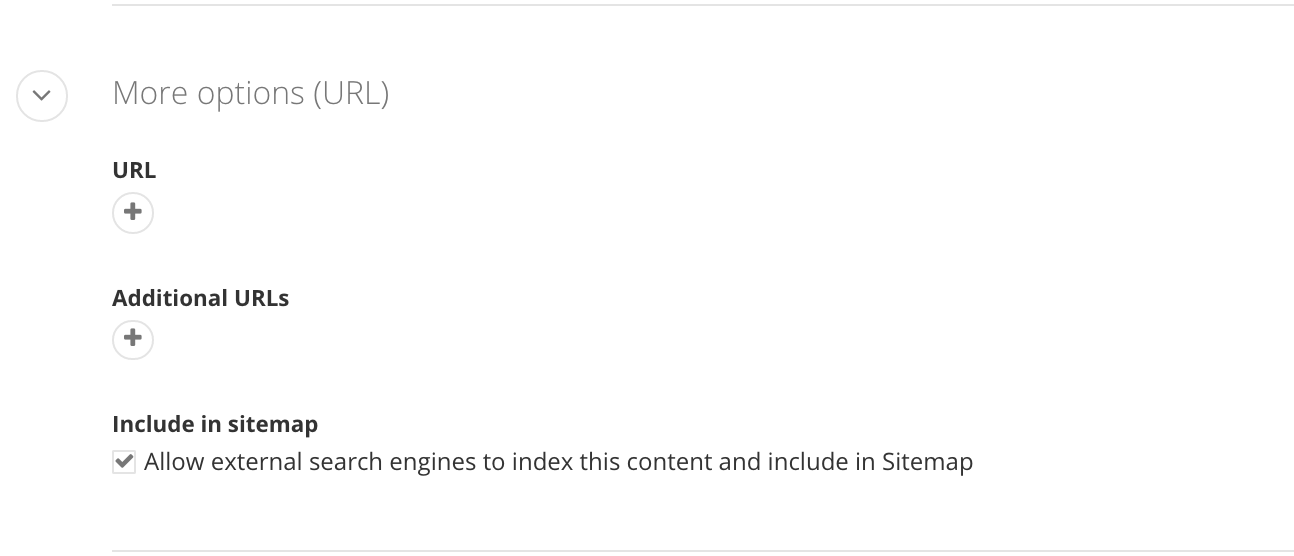
Task: Toggle the More options (URL) heading
Action: click(x=250, y=93)
